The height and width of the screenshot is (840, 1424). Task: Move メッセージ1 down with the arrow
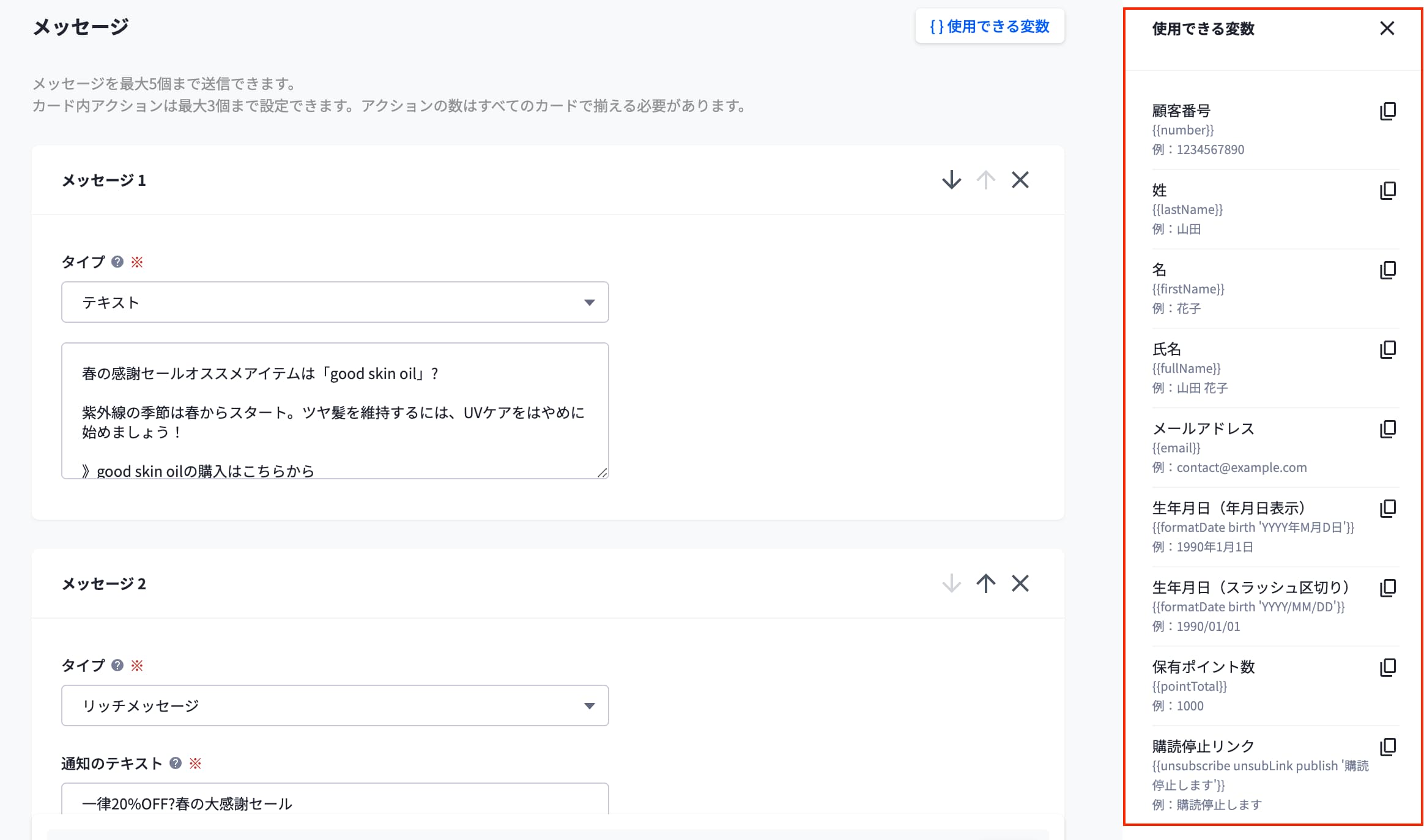tap(951, 180)
